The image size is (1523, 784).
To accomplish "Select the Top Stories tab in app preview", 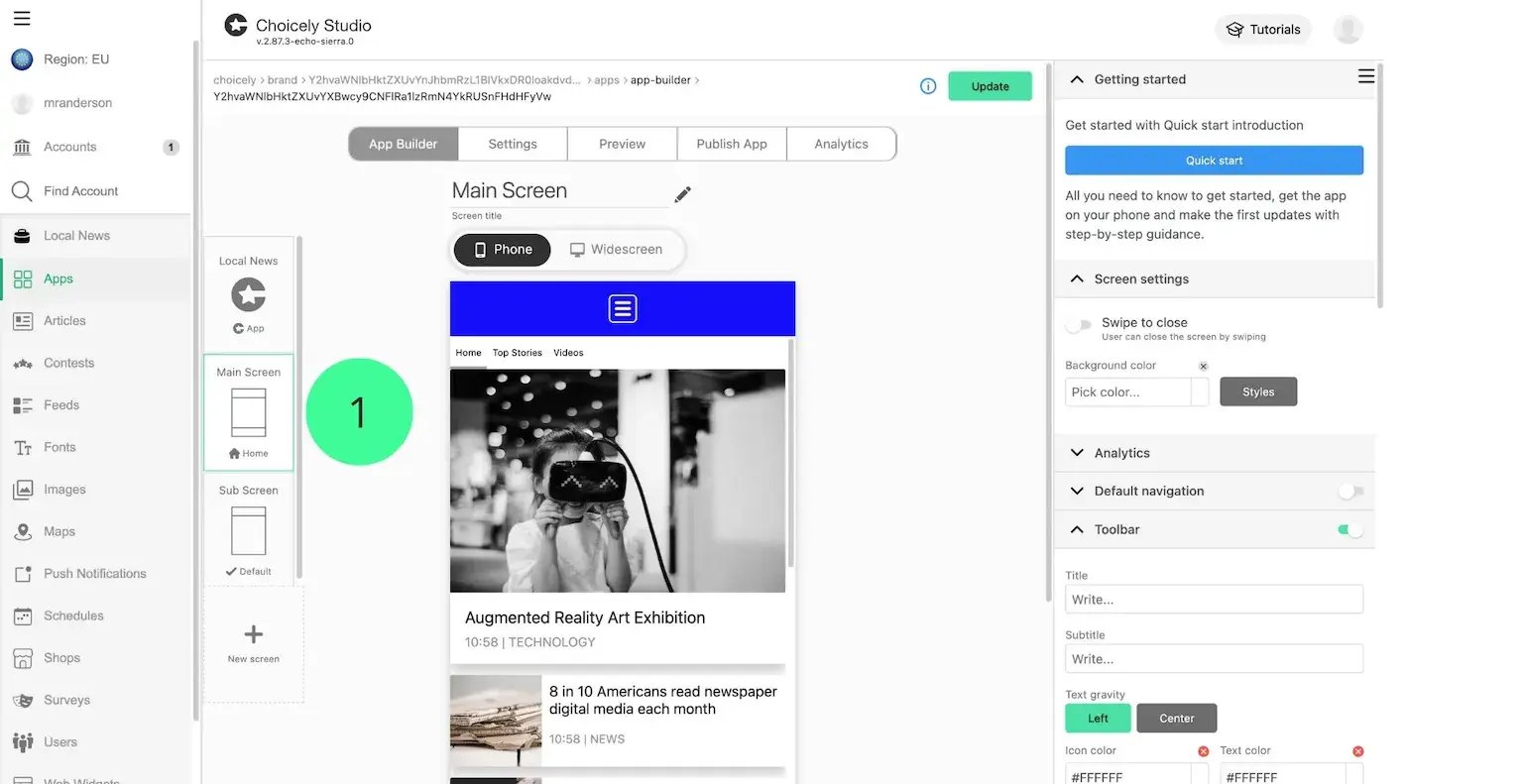I will tap(518, 353).
